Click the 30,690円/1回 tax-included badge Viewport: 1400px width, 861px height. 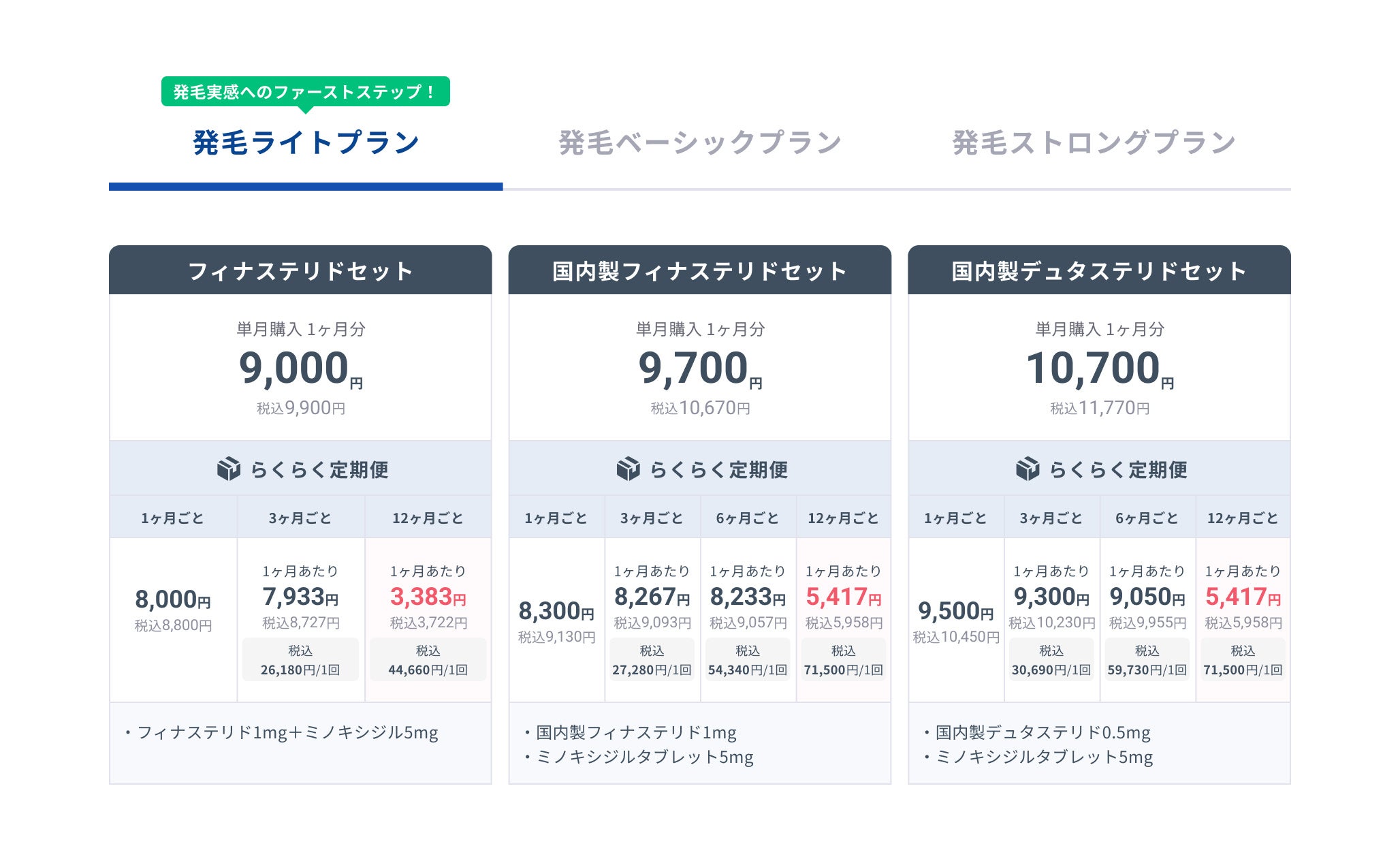pyautogui.click(x=1051, y=660)
